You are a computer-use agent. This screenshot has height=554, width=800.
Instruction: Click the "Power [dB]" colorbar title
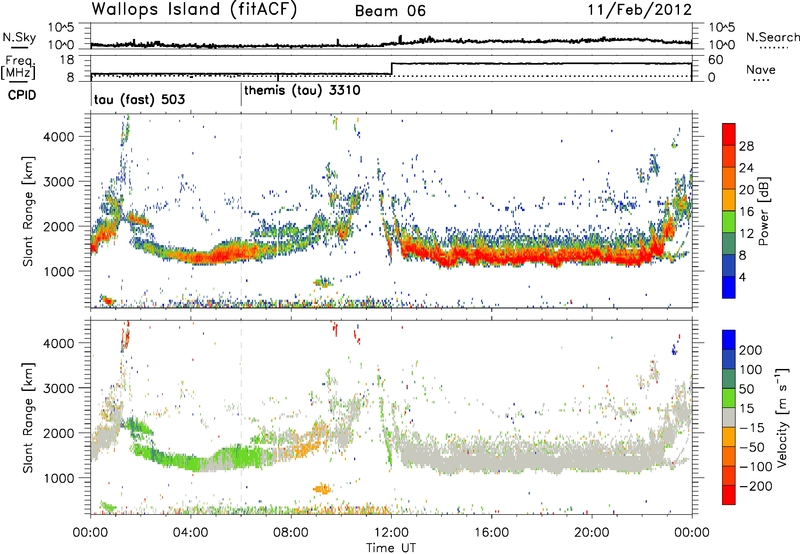(763, 211)
